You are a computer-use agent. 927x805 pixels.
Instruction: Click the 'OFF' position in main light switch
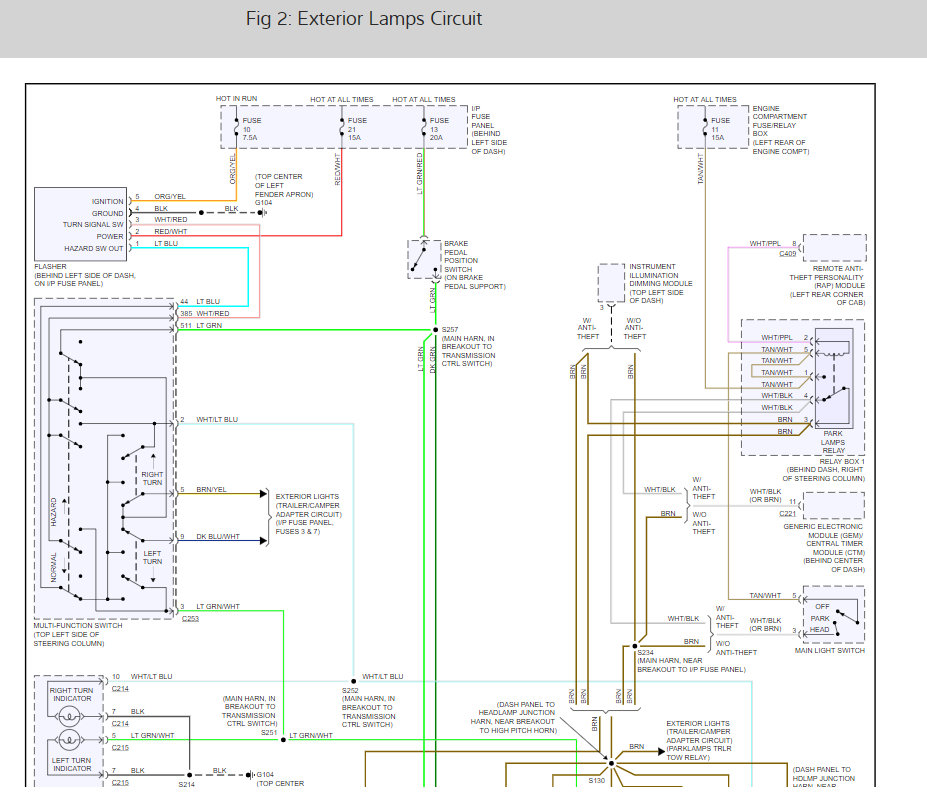pos(822,606)
